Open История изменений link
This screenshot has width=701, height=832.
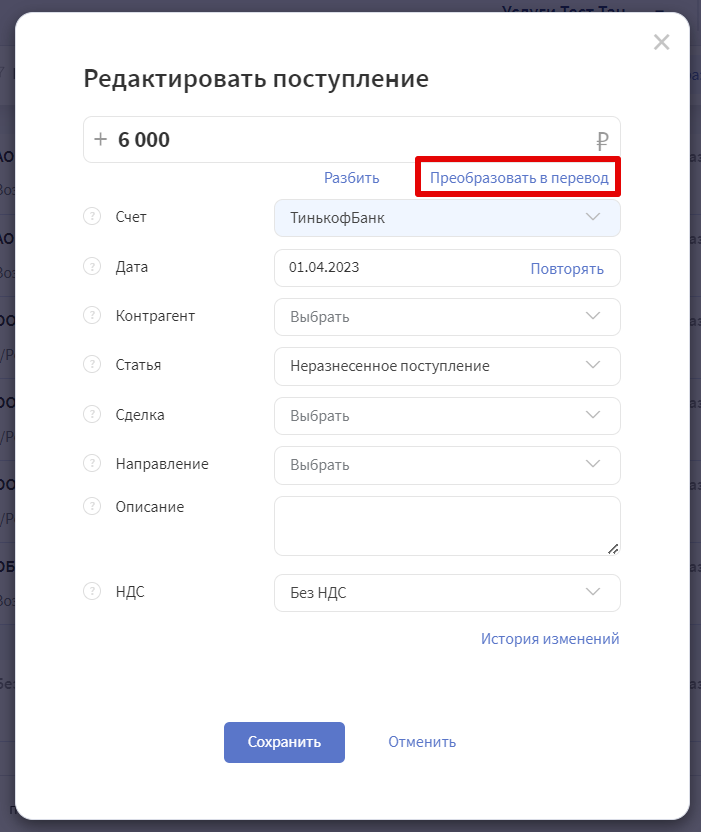[550, 638]
